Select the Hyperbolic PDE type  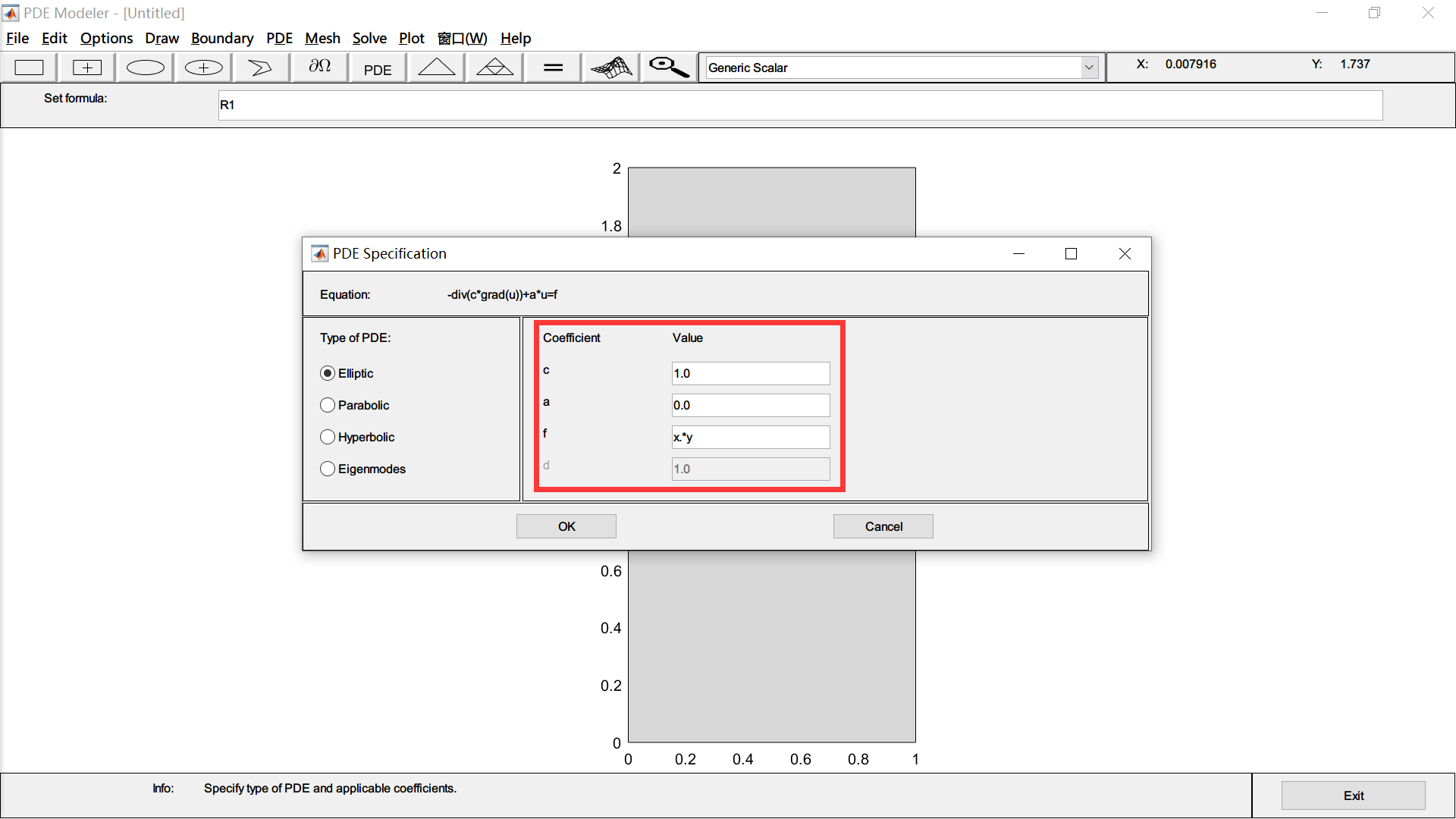[328, 437]
